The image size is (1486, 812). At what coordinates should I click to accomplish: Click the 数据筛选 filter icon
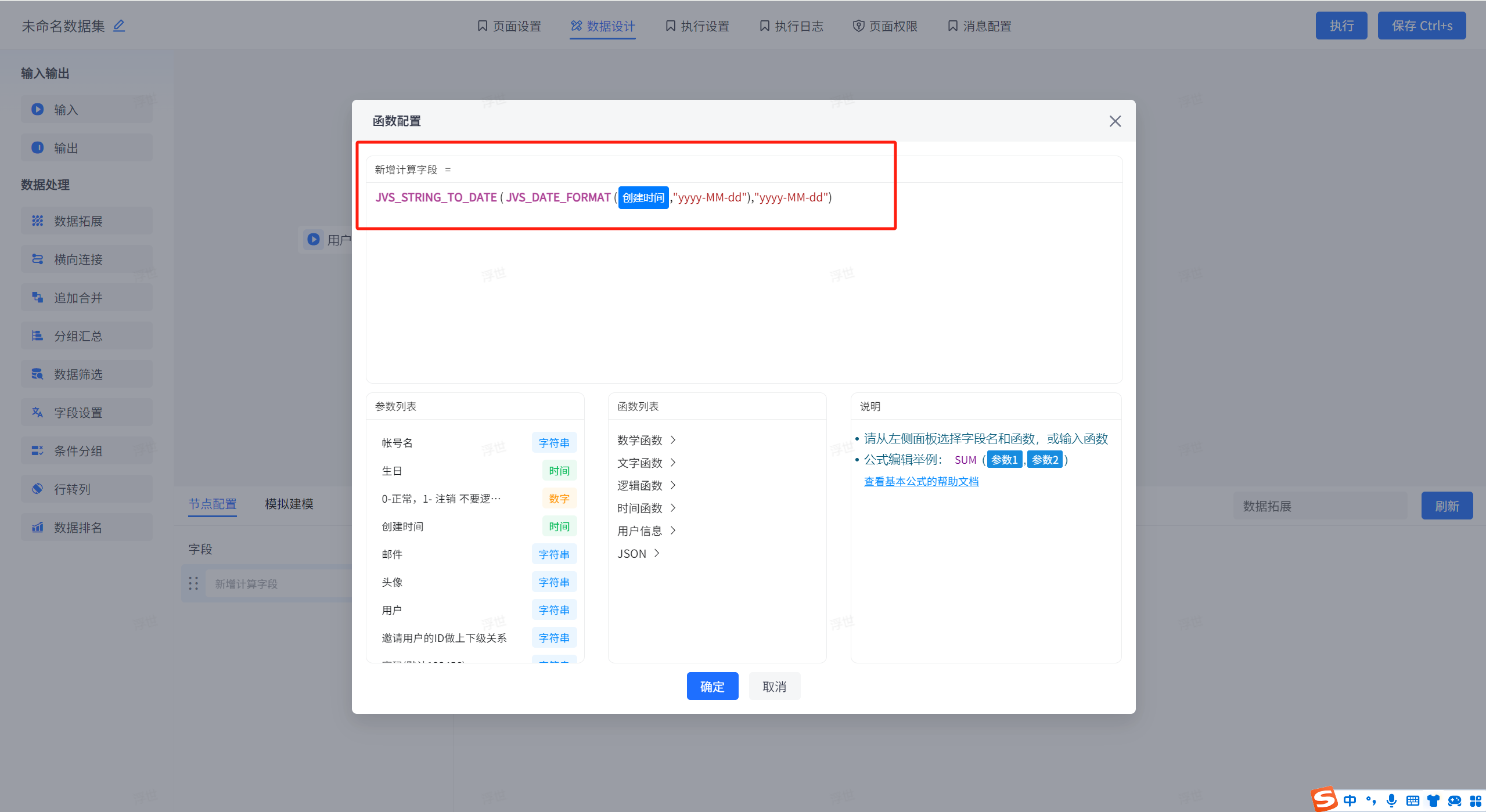click(37, 374)
